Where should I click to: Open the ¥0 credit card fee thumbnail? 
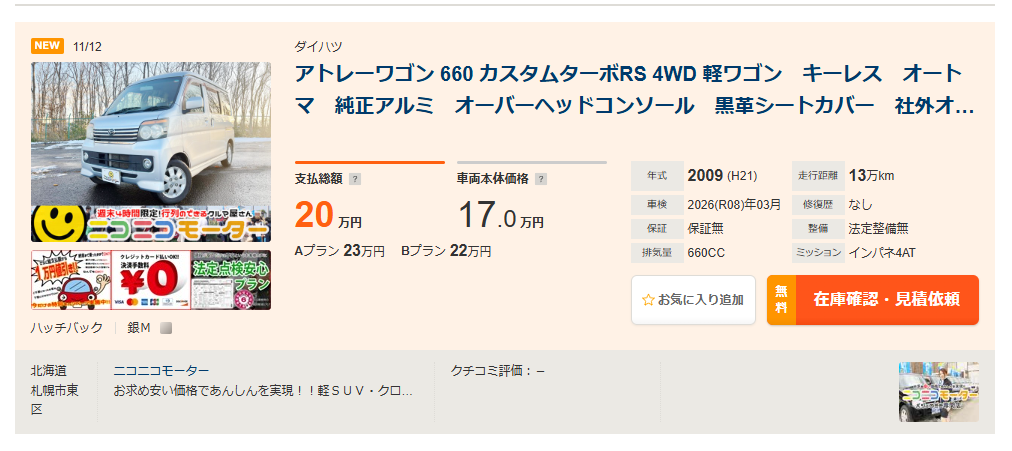150,280
